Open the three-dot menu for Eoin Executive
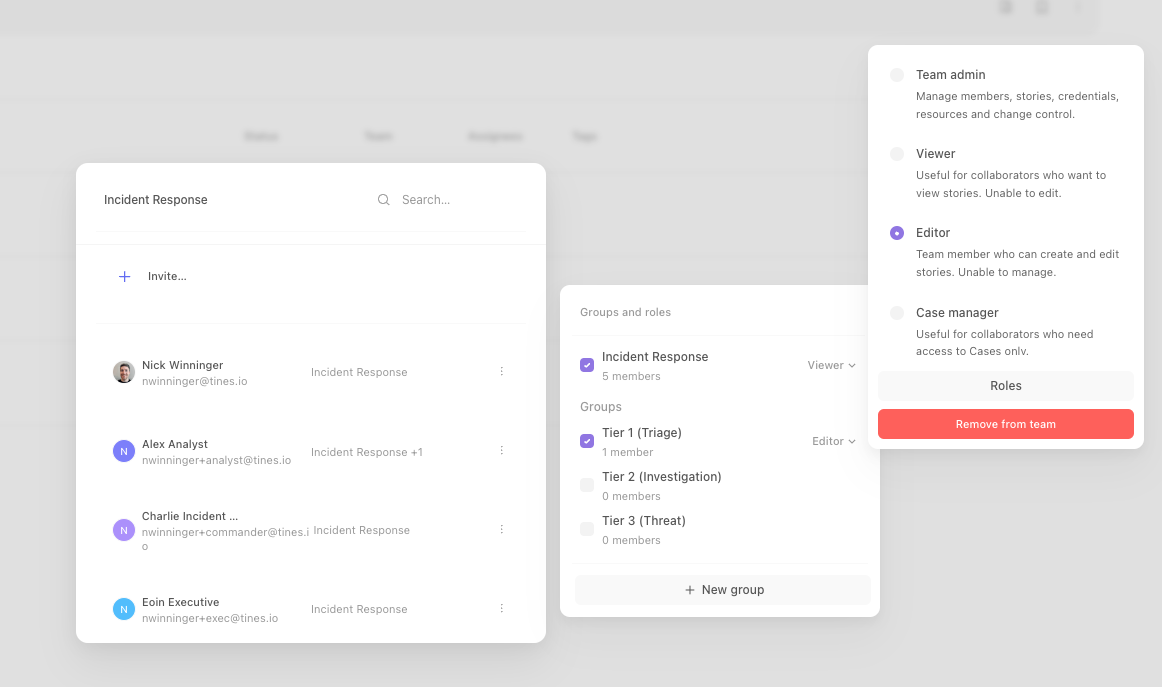1162x687 pixels. pyautogui.click(x=502, y=608)
